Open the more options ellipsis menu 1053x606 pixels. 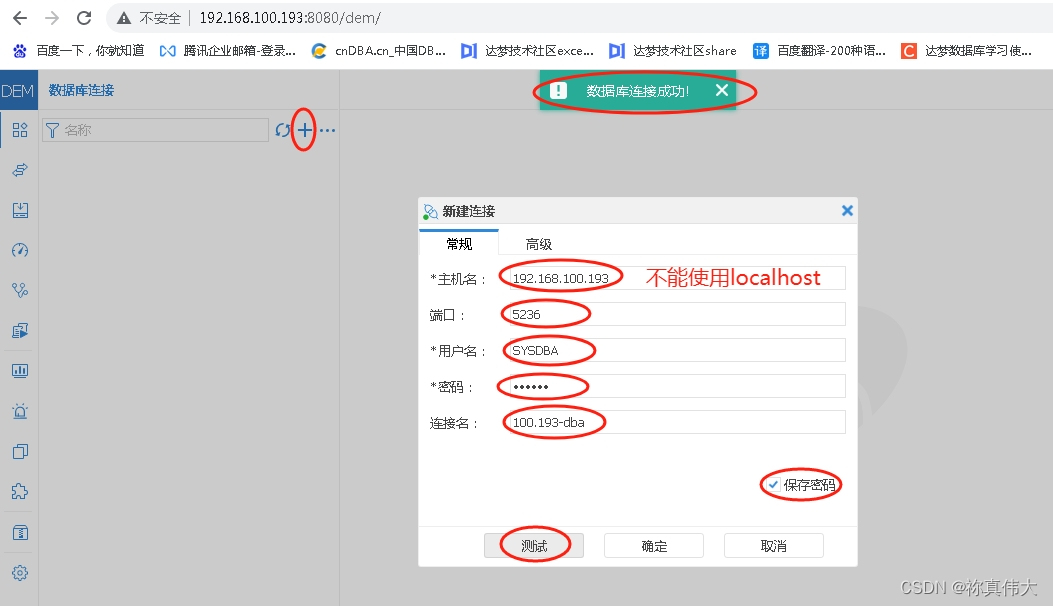pyautogui.click(x=327, y=130)
